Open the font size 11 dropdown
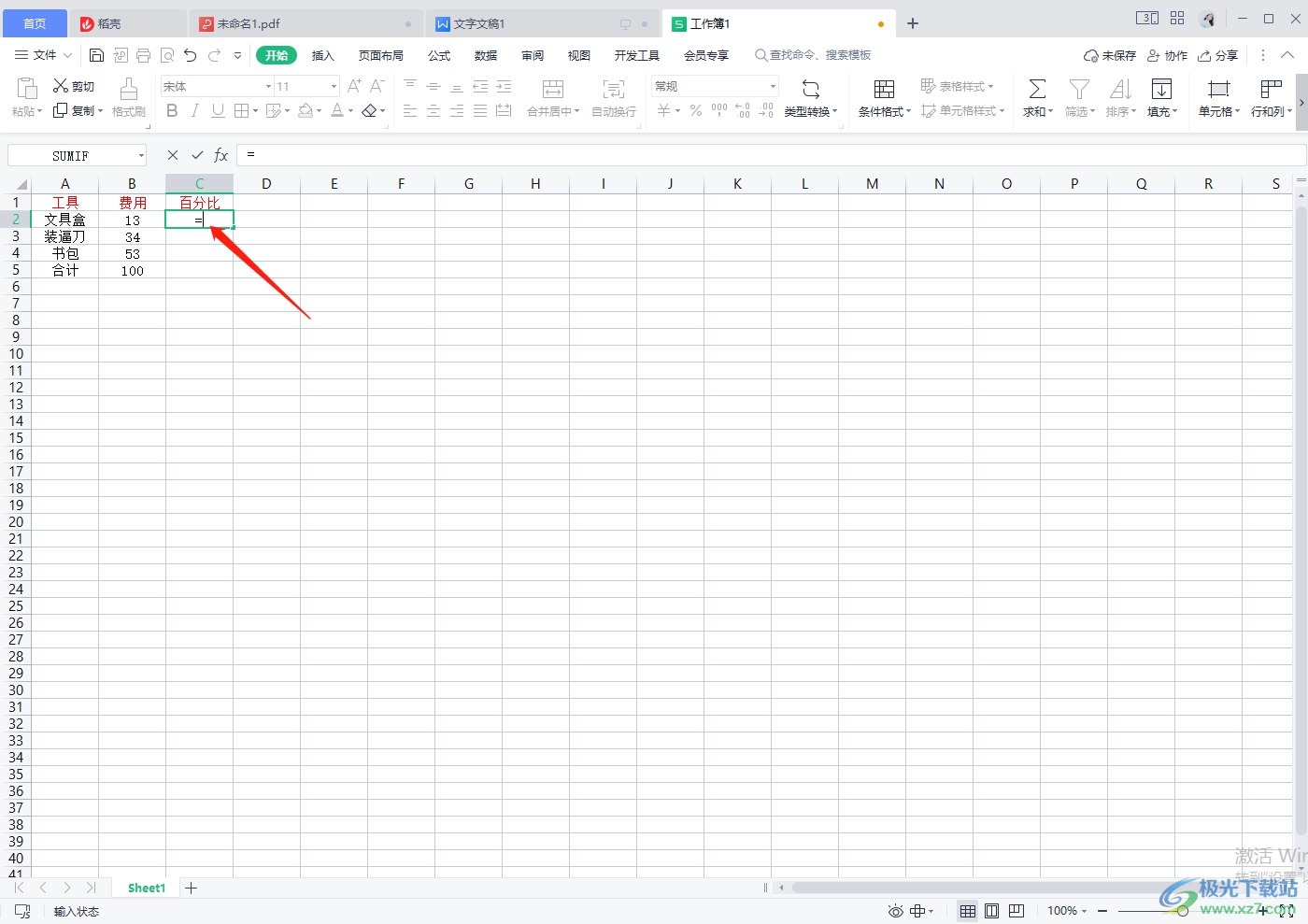This screenshot has height=924, width=1308. pyautogui.click(x=334, y=86)
